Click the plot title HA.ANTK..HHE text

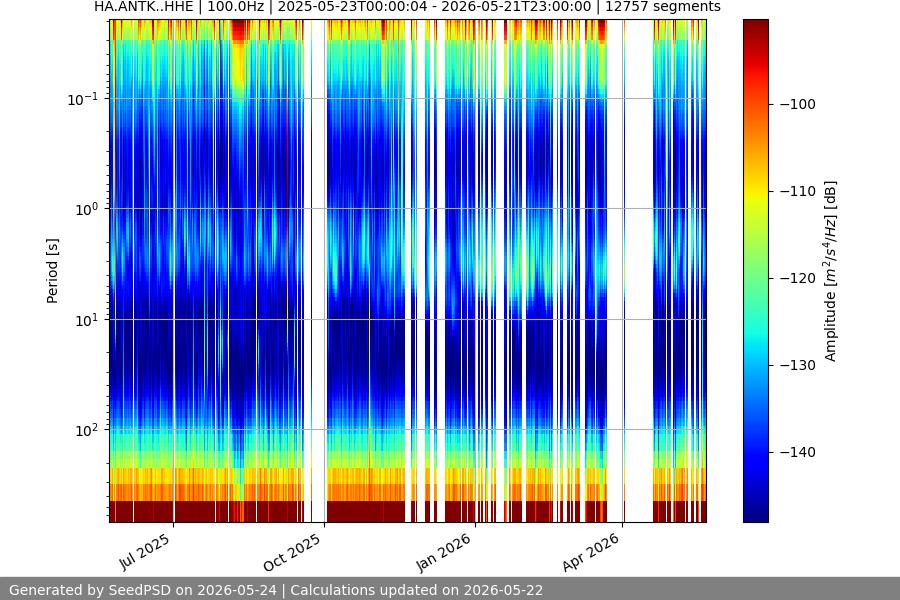[143, 7]
